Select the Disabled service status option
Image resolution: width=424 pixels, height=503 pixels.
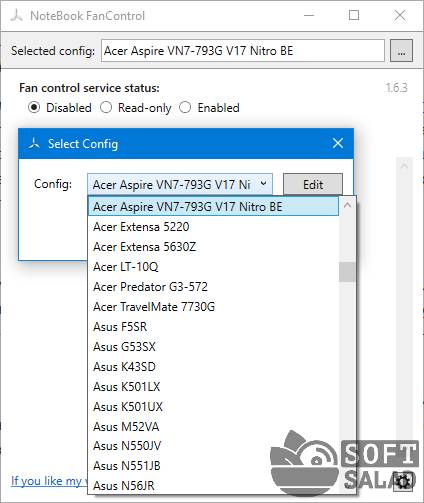[60, 108]
